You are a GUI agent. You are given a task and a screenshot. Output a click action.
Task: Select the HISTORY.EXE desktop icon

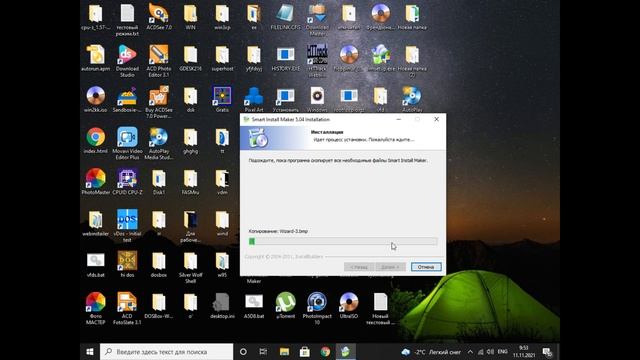pyautogui.click(x=285, y=58)
